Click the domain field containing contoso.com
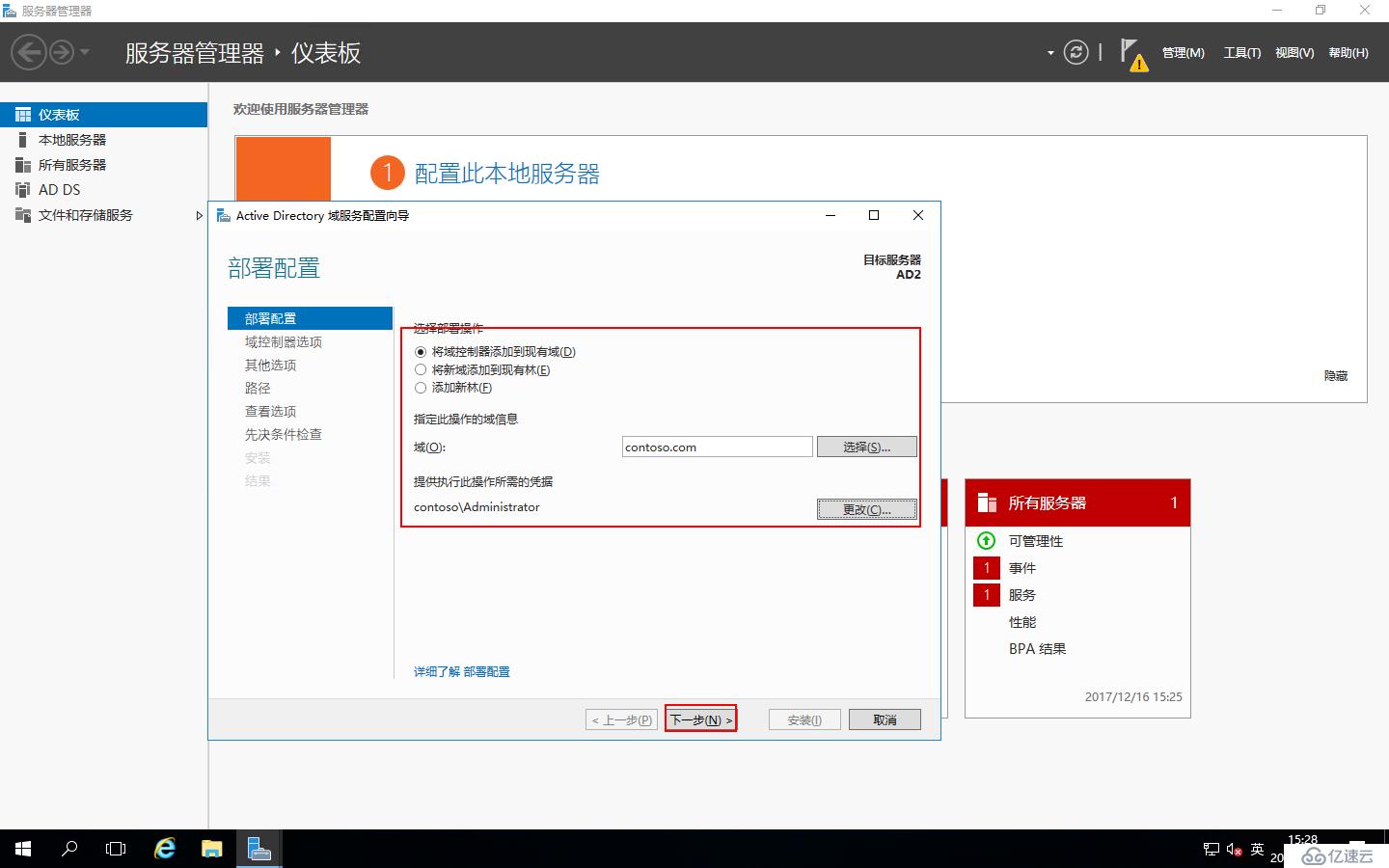 click(717, 447)
